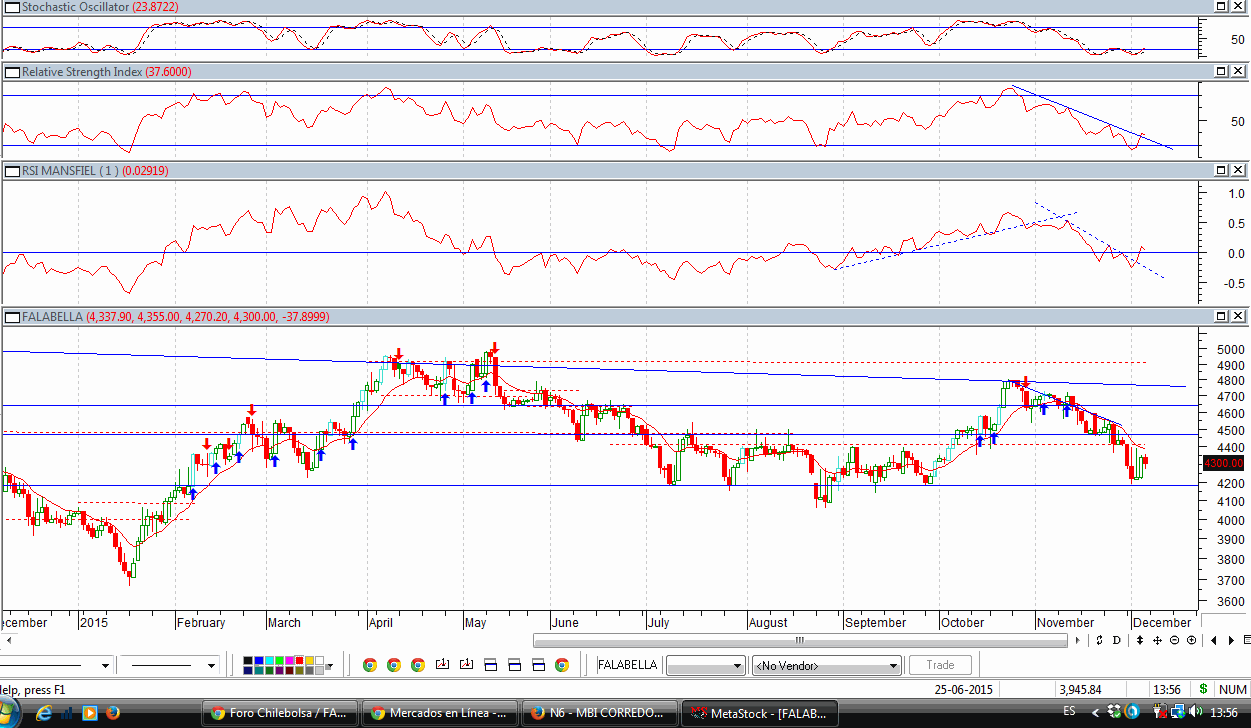Expand the color palette dropdown arrow
Viewport: 1251px width, 728px height.
[x=329, y=665]
